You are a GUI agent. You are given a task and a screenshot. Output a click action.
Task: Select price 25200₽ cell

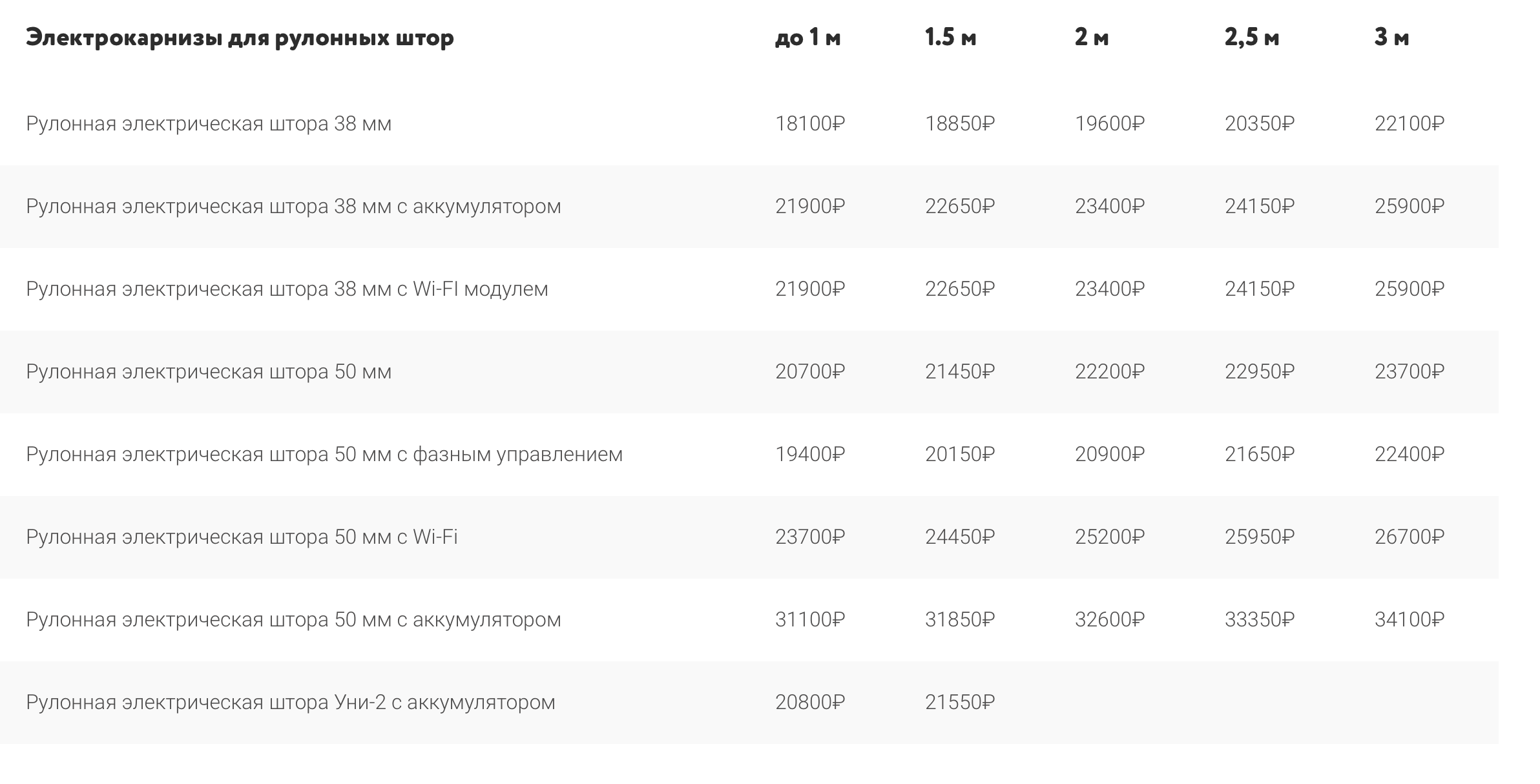click(x=1110, y=537)
